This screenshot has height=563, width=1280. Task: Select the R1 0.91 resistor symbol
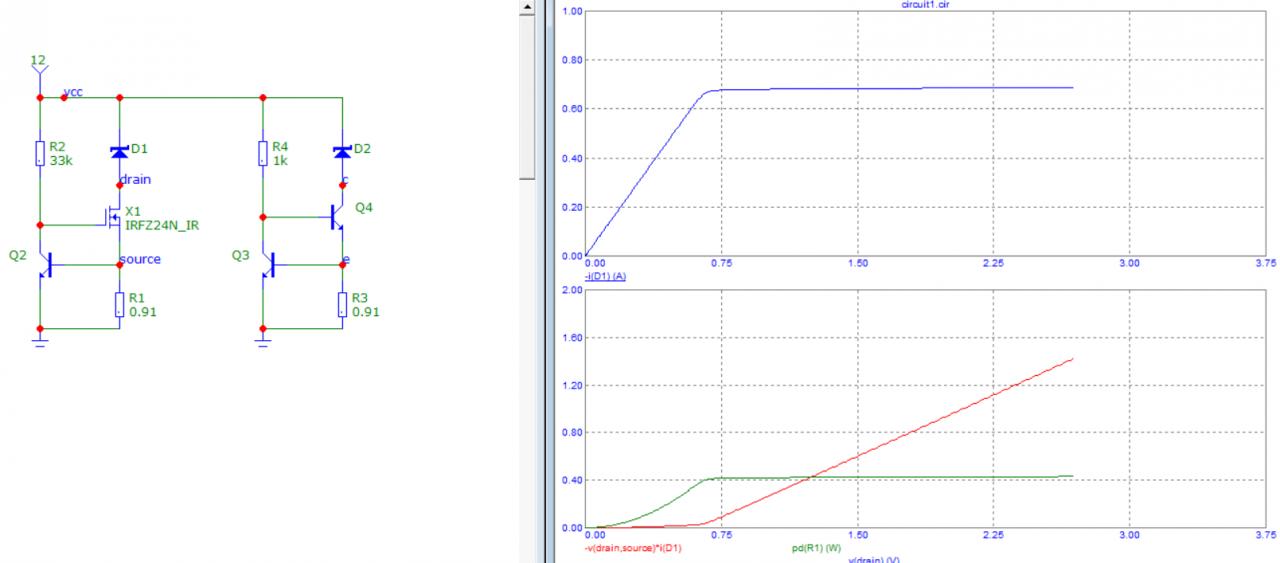pos(120,304)
